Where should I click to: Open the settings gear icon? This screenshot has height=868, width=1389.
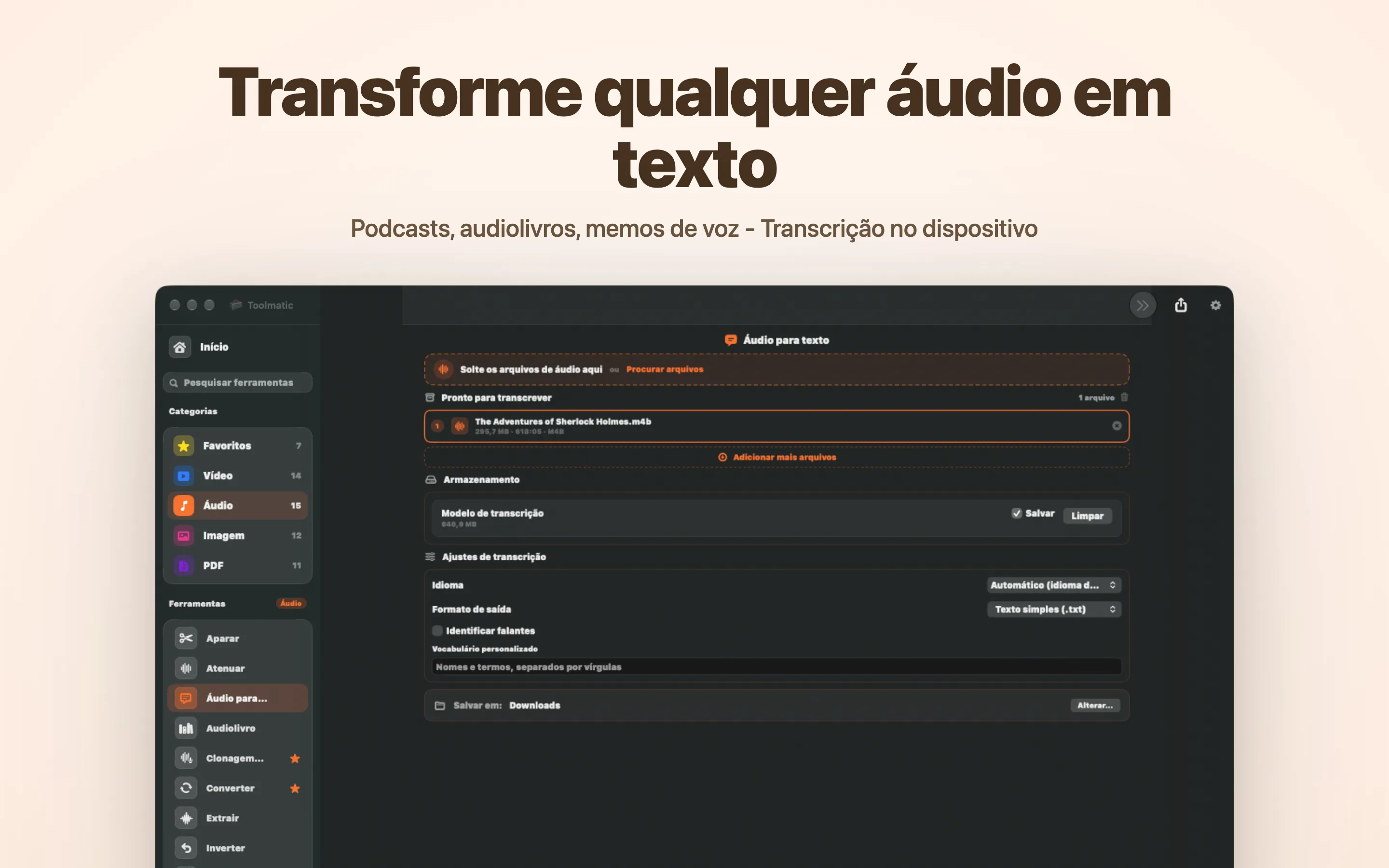point(1216,305)
